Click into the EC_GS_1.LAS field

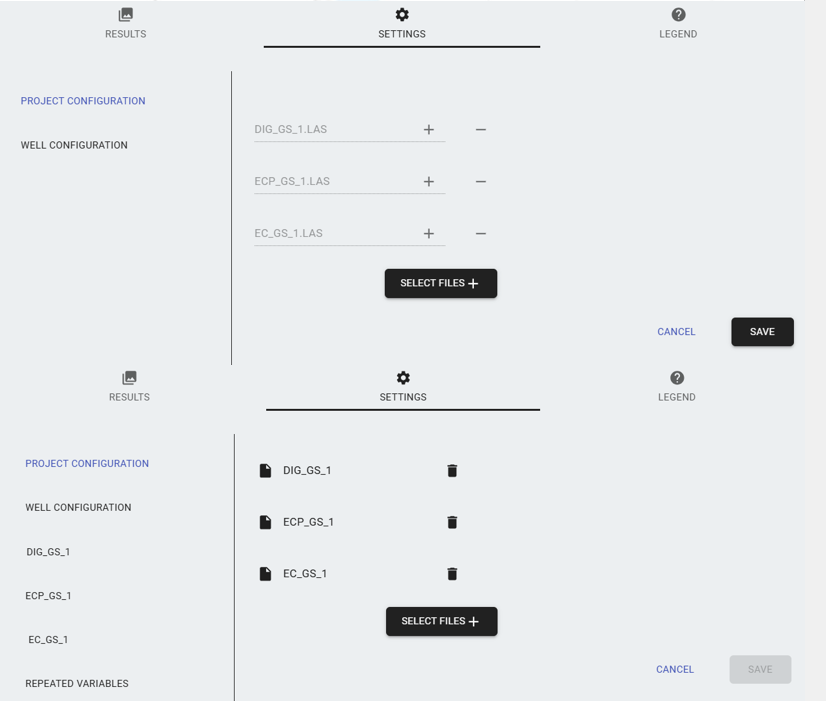click(x=333, y=233)
